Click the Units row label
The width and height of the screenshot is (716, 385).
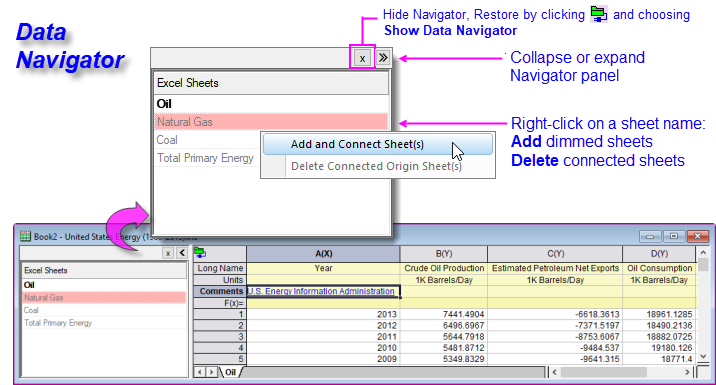click(220, 280)
